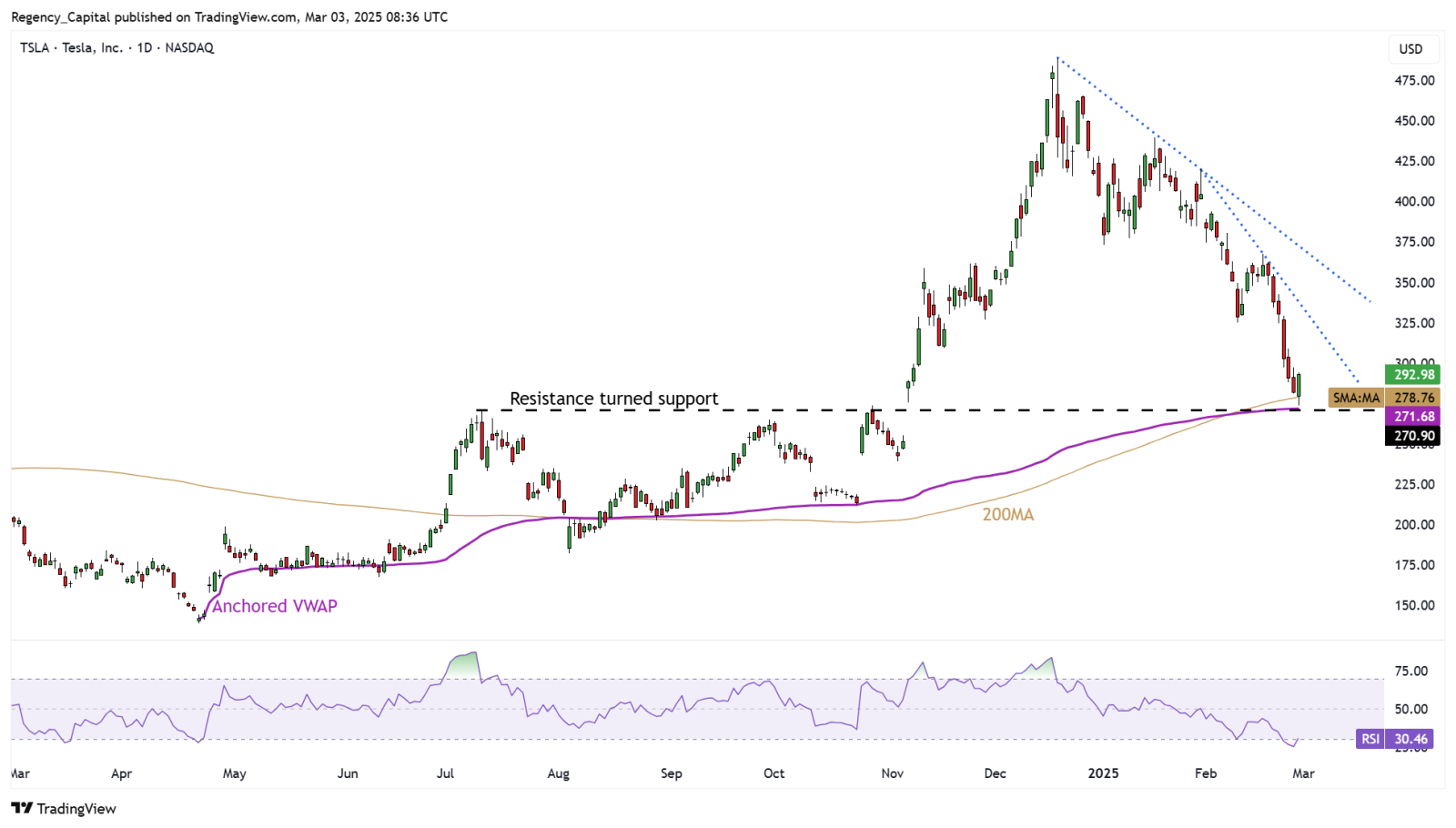Click the "200MA" chart label
The image size is (1456, 828).
(1008, 514)
